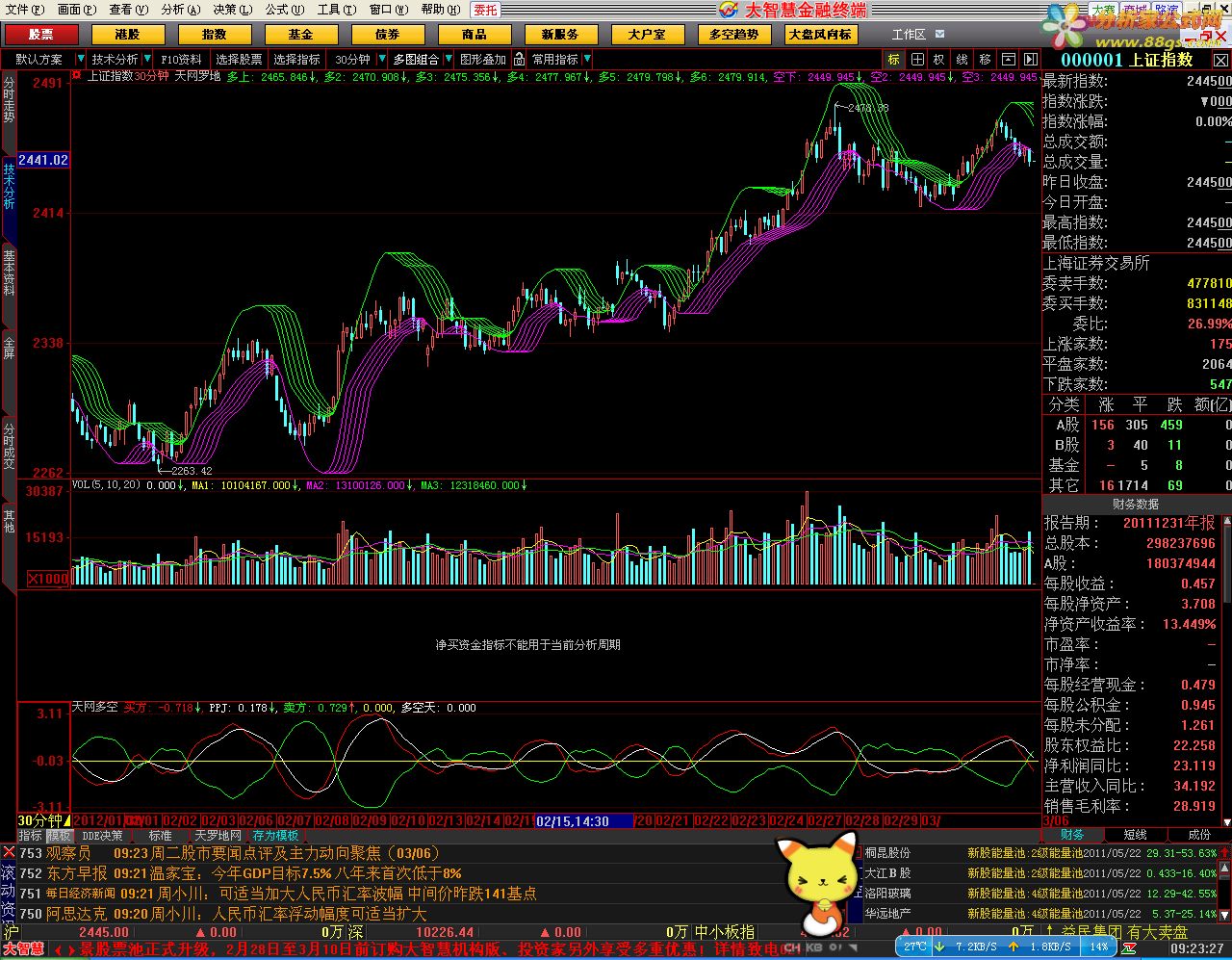This screenshot has height=960, width=1232.
Task: Open the 分析 menu
Action: 181,10
